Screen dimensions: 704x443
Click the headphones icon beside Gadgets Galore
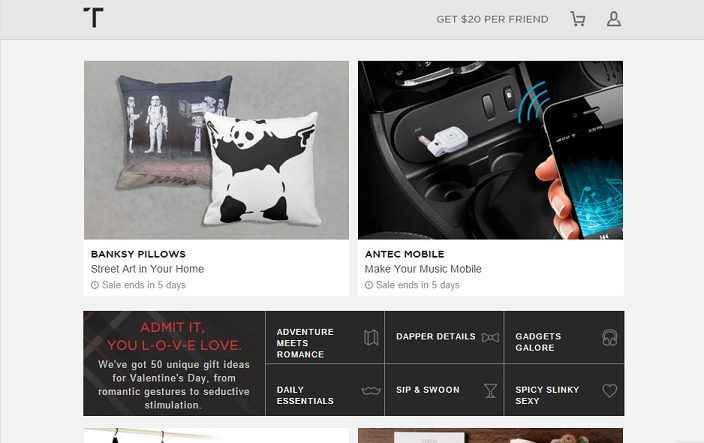click(609, 338)
